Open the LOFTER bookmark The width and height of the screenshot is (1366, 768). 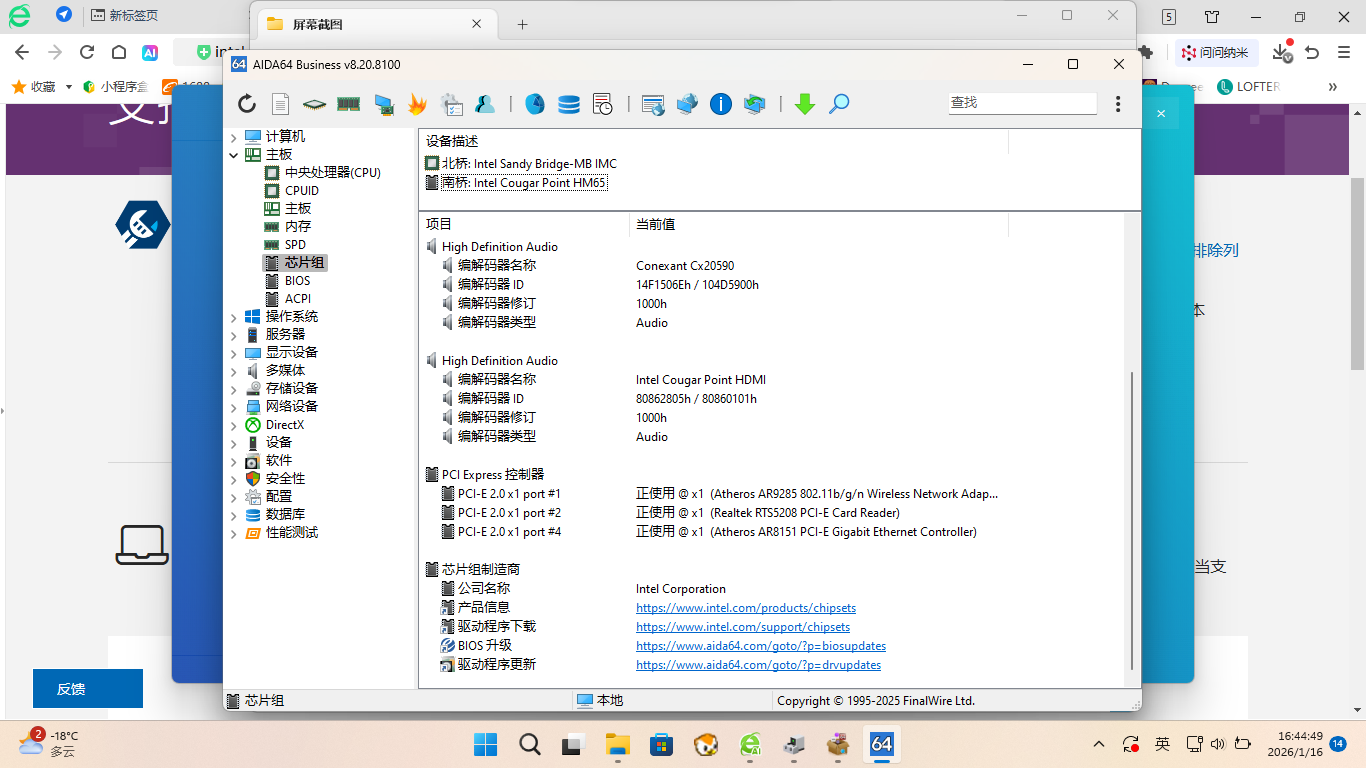coord(1248,87)
